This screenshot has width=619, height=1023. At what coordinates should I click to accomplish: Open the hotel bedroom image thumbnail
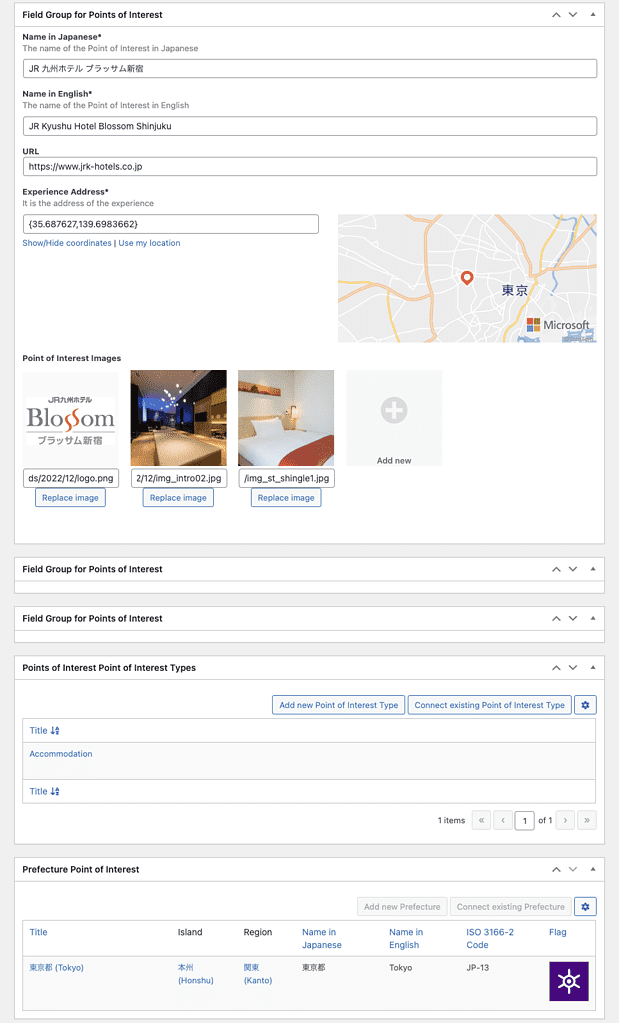tap(286, 418)
